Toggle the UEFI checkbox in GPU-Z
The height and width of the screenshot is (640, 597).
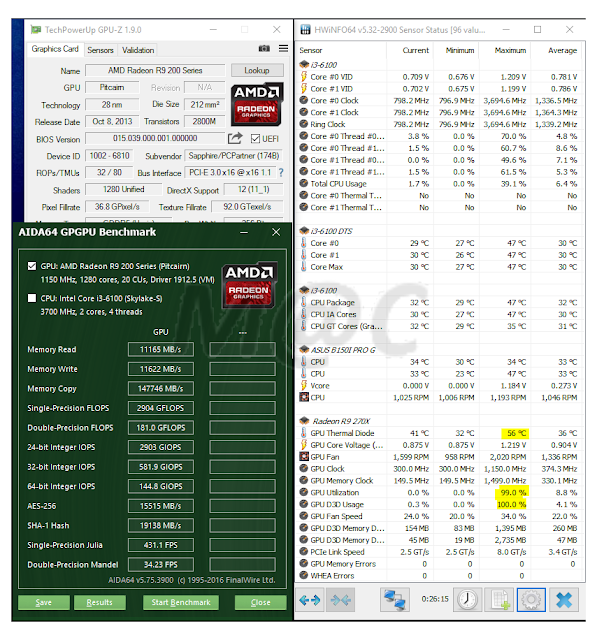click(x=255, y=139)
